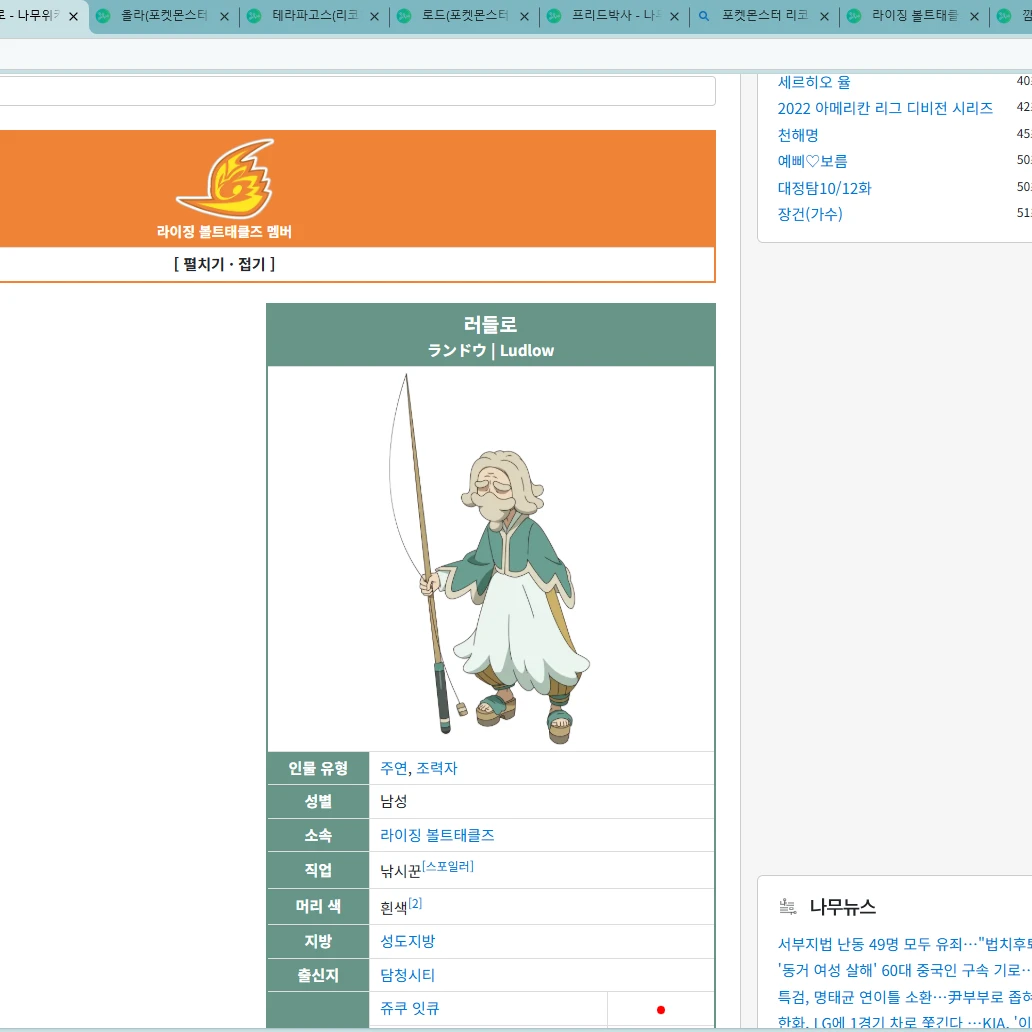Screen dimensions: 1032x1032
Task: Click the Rising Volt Tacklers flame logo
Action: (226, 178)
